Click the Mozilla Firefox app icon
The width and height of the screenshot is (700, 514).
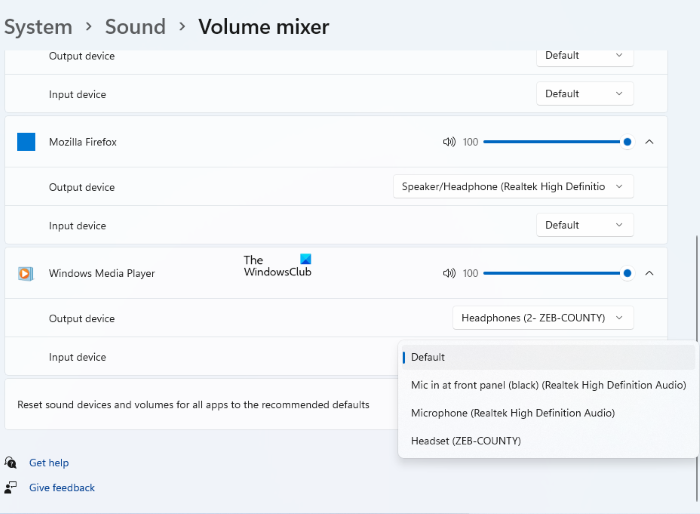(26, 142)
